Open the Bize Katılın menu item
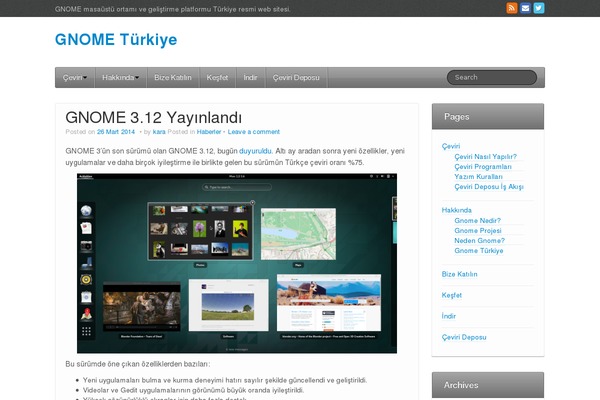Viewport: 600px width, 400px height. coord(173,78)
